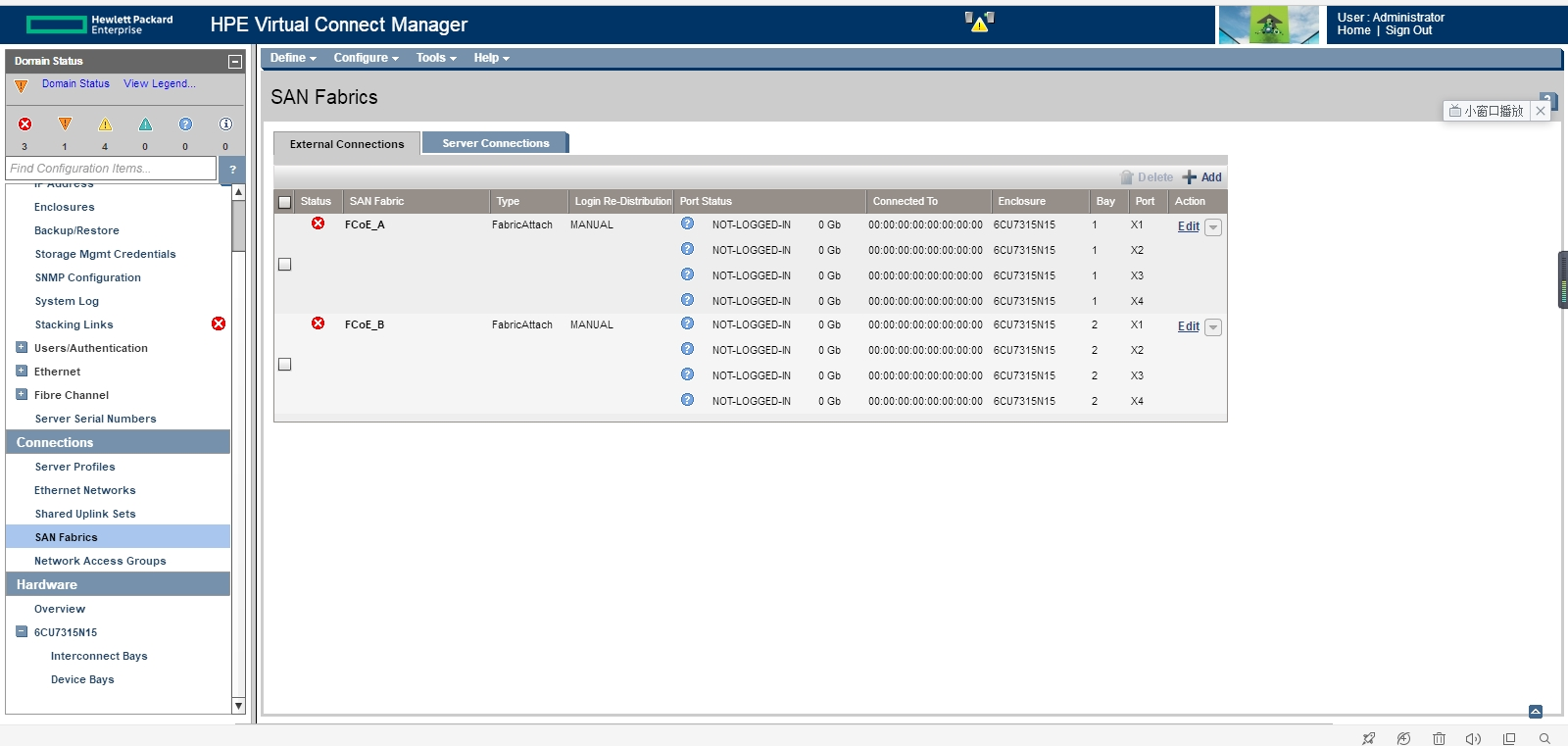Expand the Ethernet tree node
Viewport: 1568px width, 746px height.
point(22,371)
